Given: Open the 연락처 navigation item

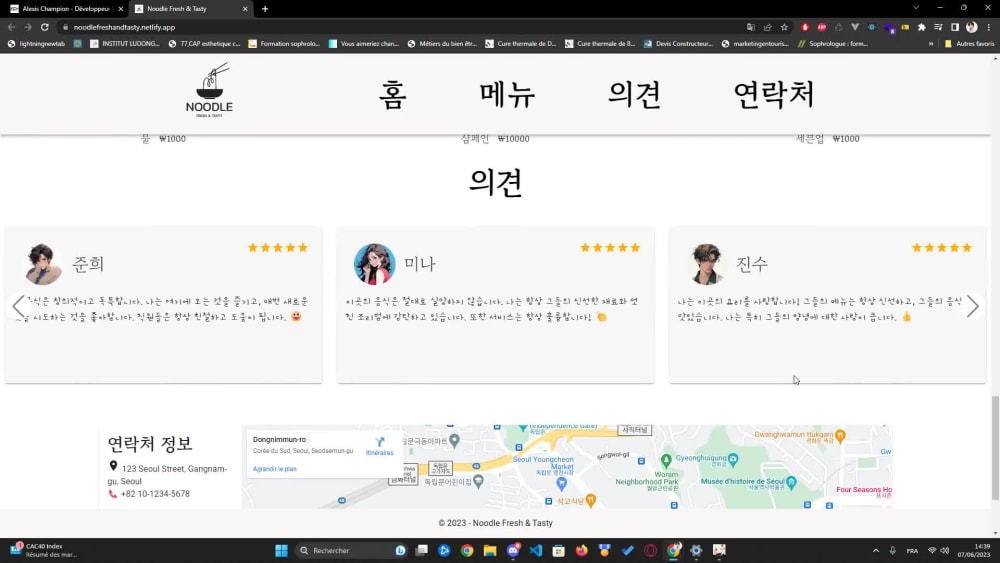Looking at the screenshot, I should 774,94.
